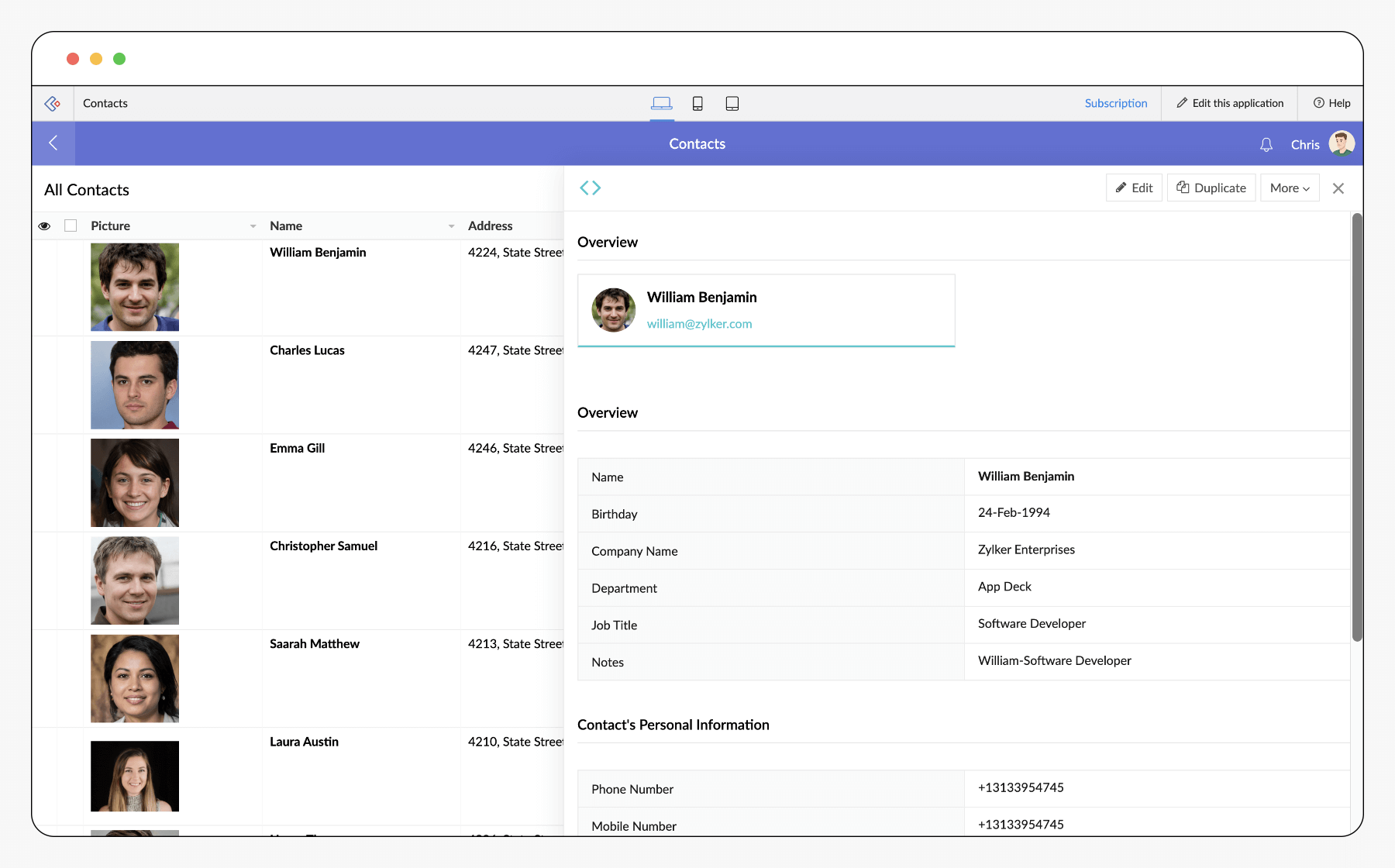
Task: Open notifications bell icon
Action: [x=1266, y=145]
